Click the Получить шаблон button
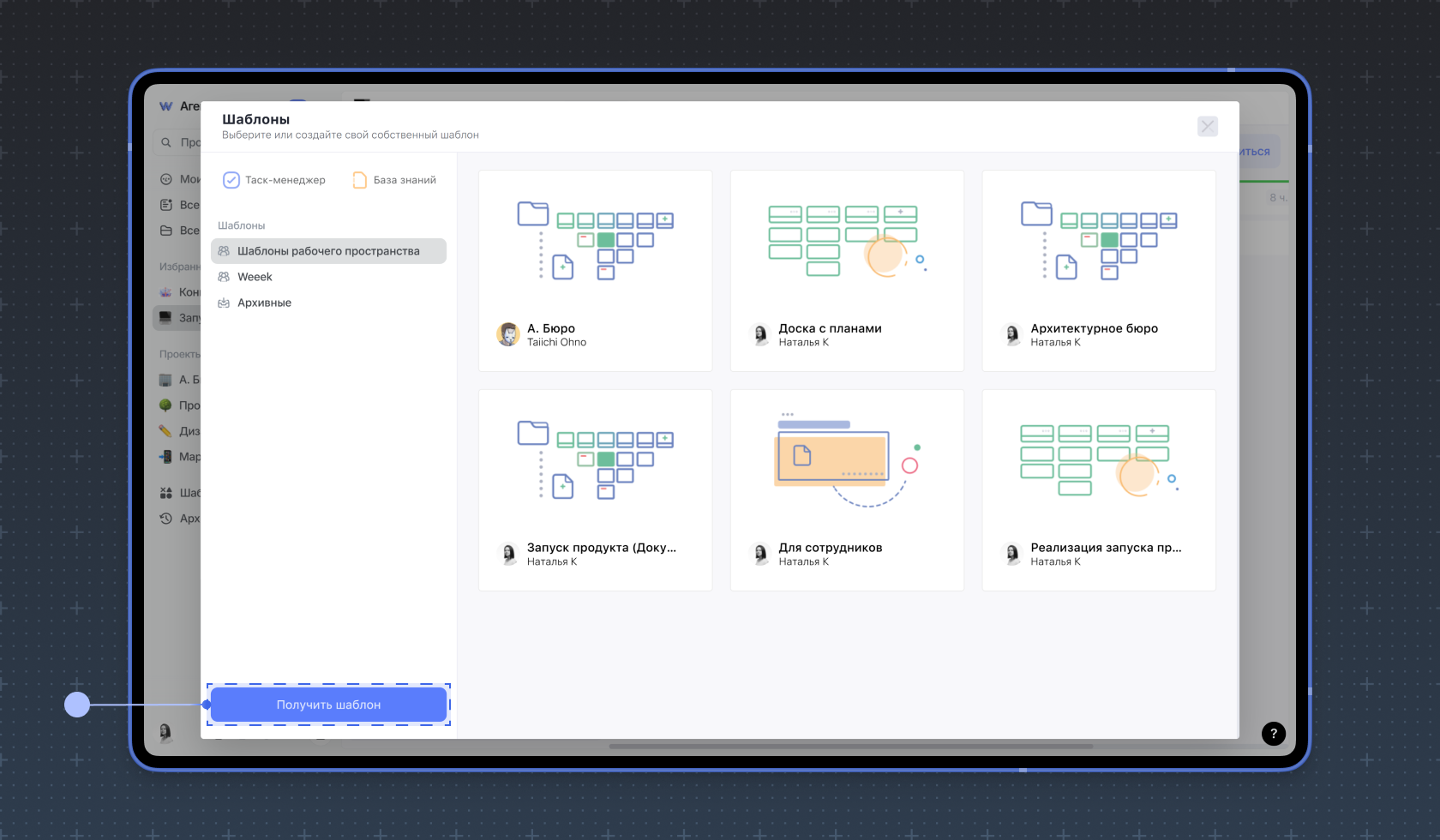The width and height of the screenshot is (1440, 840). (x=328, y=705)
